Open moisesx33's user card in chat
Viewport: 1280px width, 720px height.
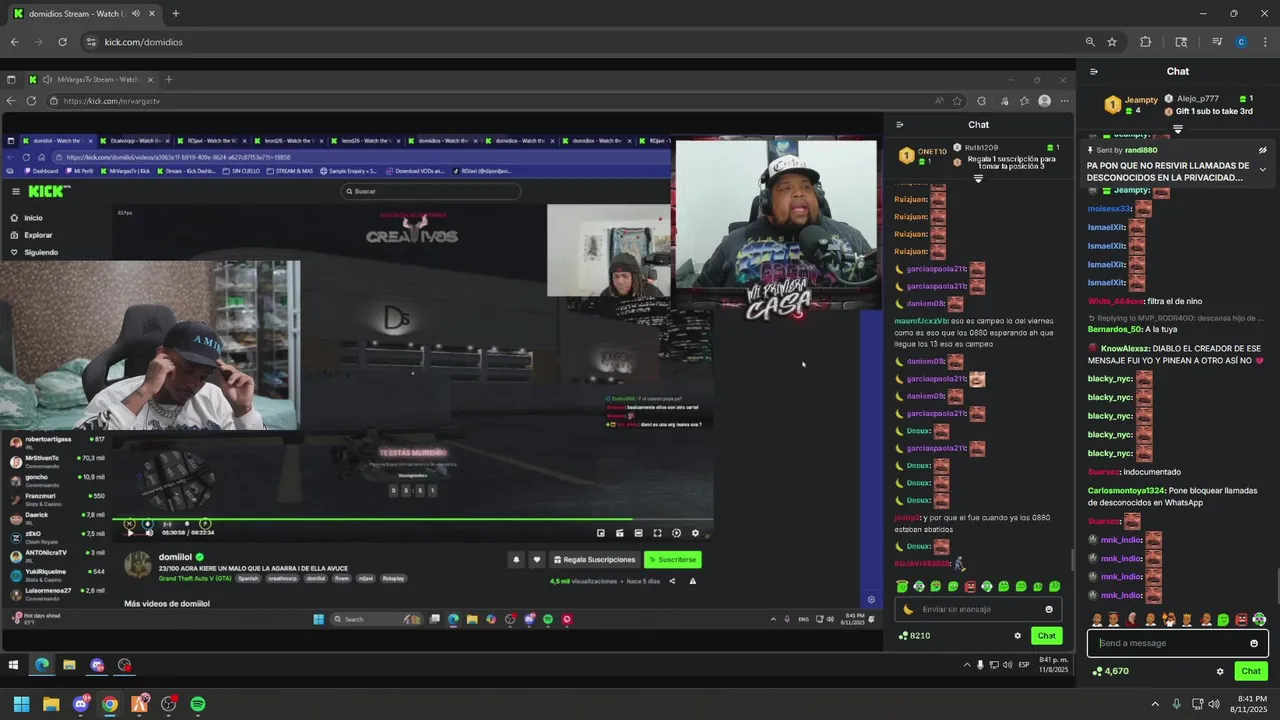1109,209
